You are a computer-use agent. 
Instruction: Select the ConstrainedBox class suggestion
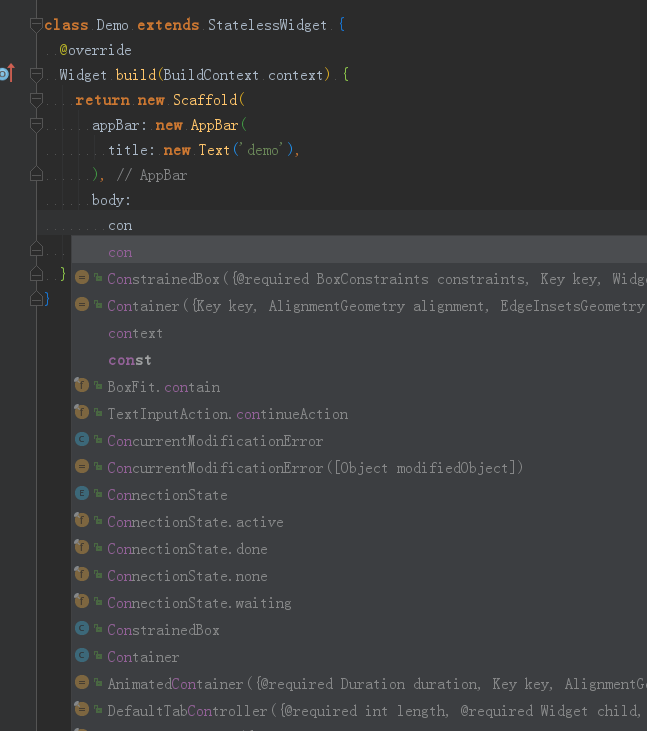click(359, 630)
